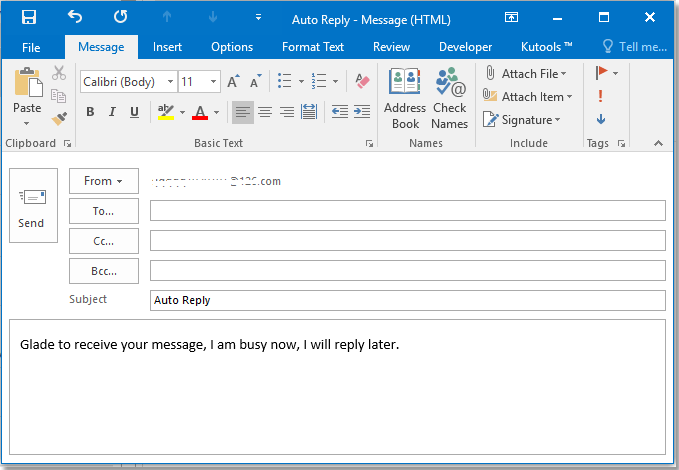
Task: Click the text highlight color button
Action: [165, 112]
